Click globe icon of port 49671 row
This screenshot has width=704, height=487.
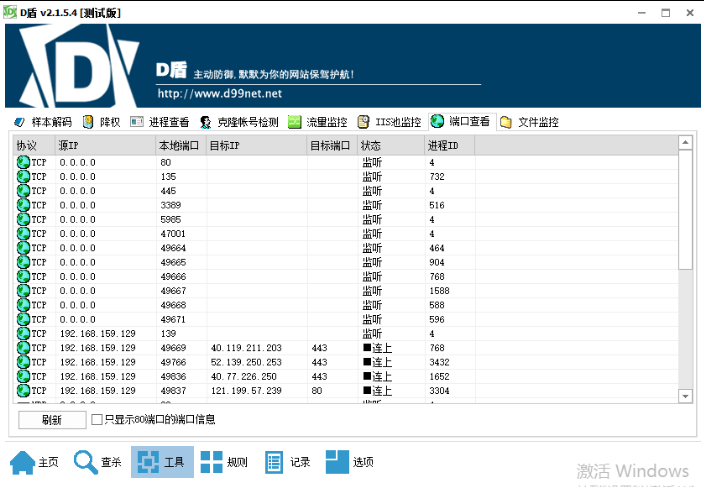coord(23,319)
